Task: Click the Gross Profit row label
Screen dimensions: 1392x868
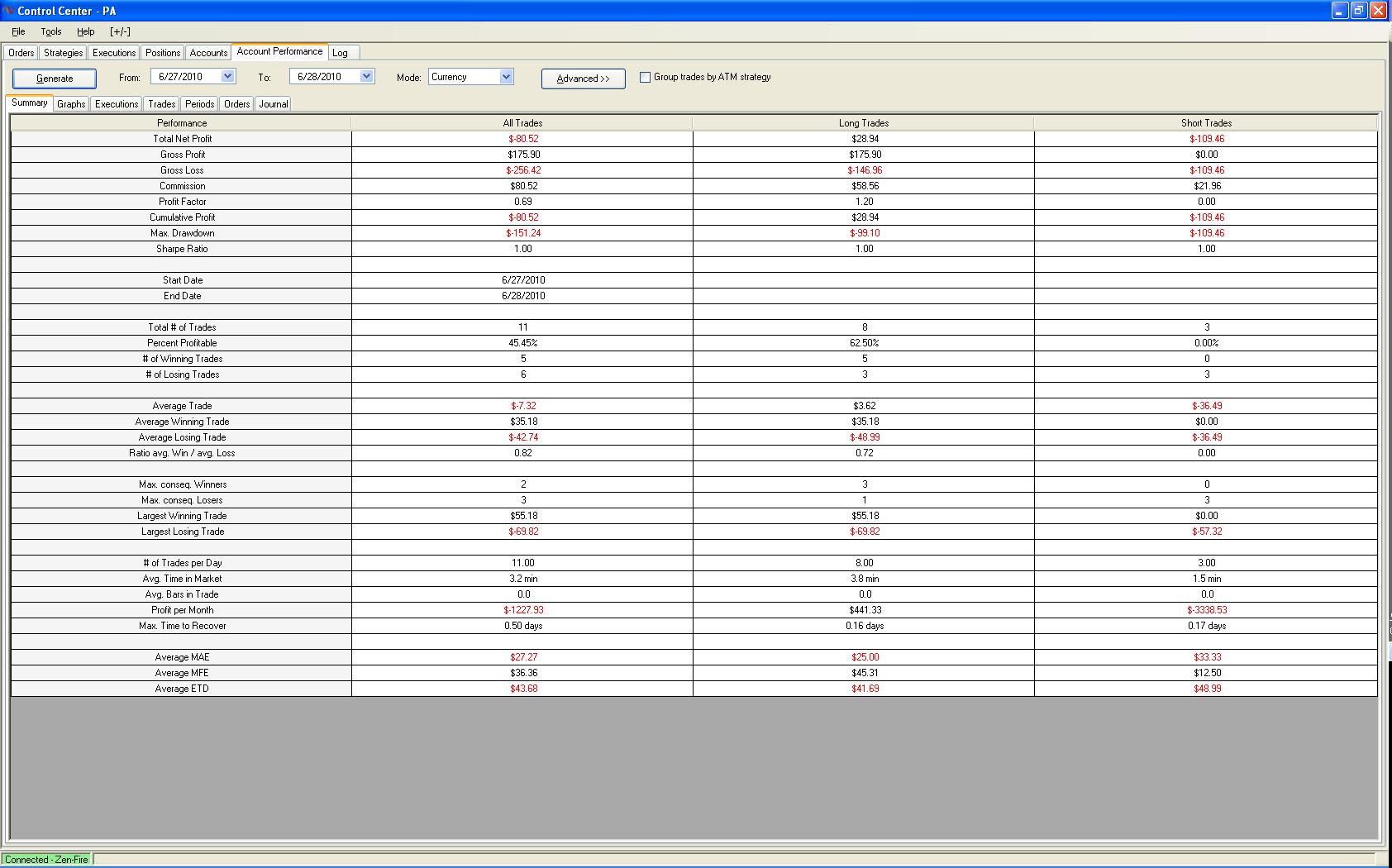Action: coord(183,155)
